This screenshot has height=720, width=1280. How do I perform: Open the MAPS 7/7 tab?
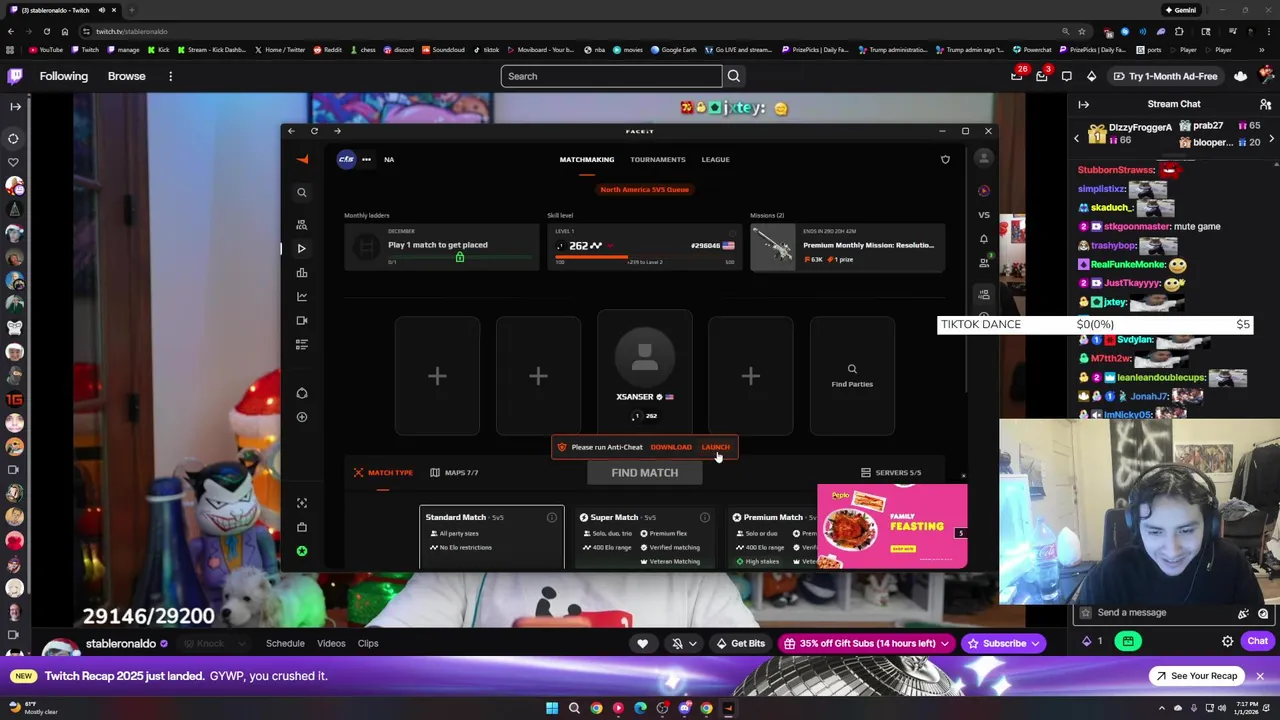click(454, 472)
